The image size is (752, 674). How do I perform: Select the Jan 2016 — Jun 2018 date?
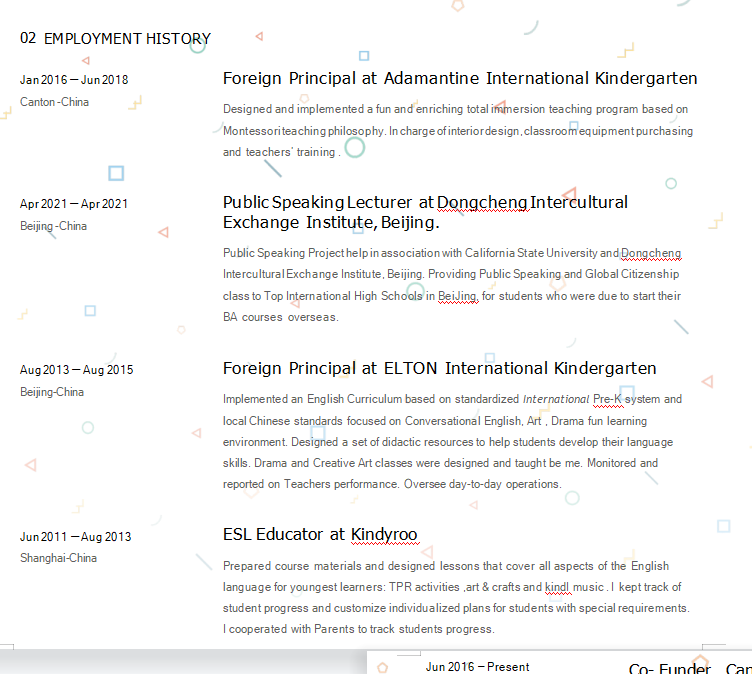coord(74,80)
